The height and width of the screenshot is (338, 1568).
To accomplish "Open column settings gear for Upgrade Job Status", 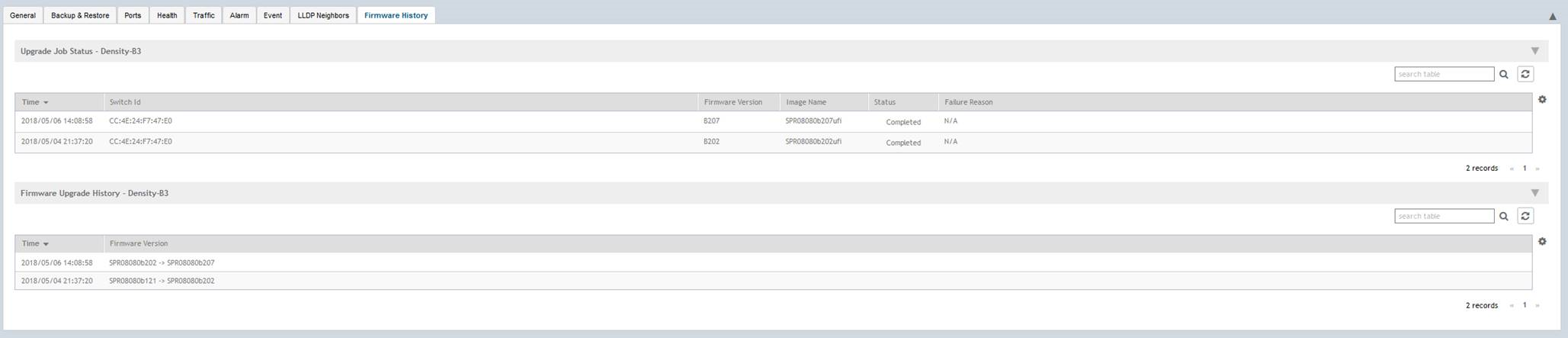I will pos(1542,100).
